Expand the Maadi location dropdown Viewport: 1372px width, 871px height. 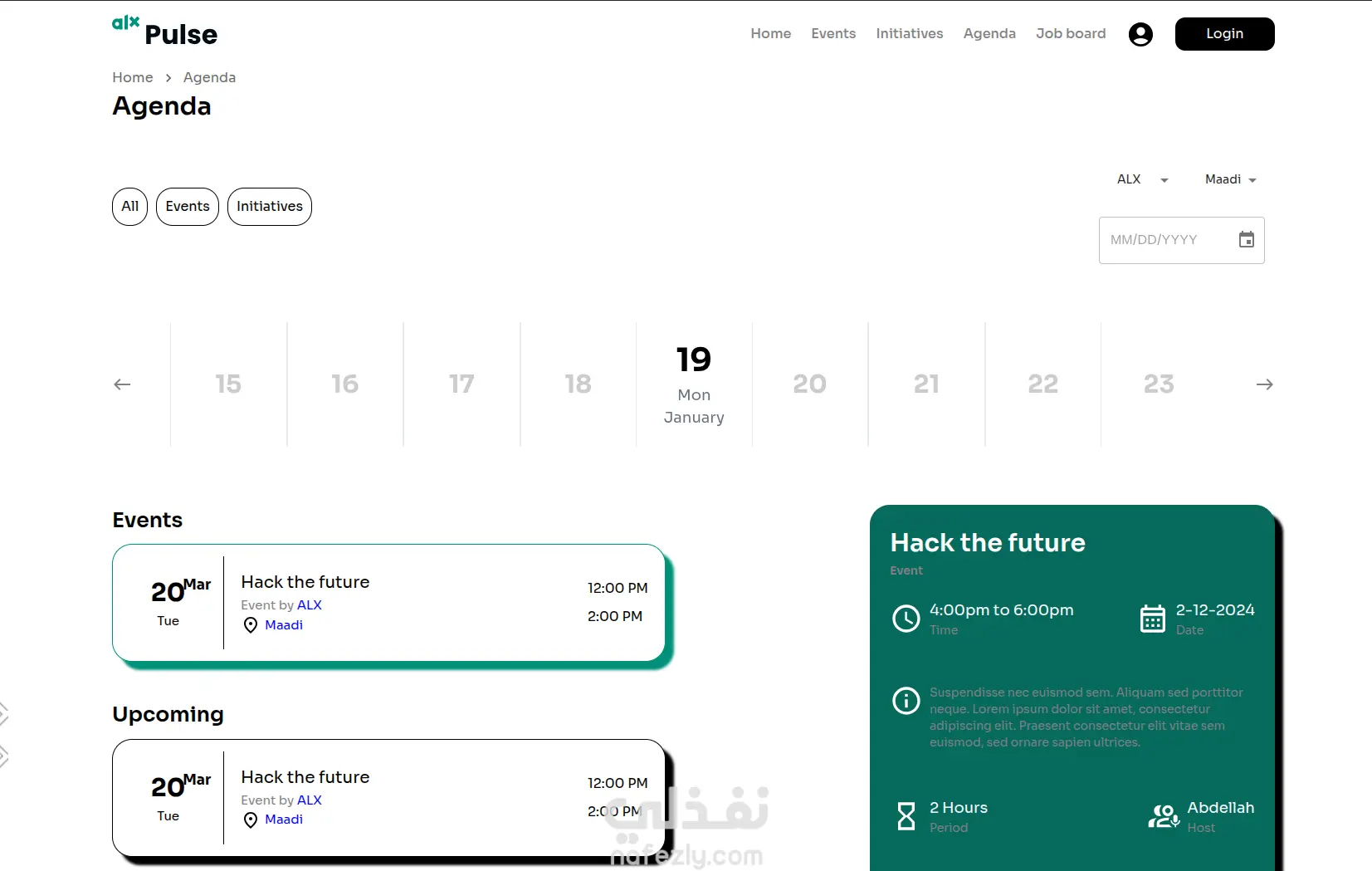tap(1231, 179)
